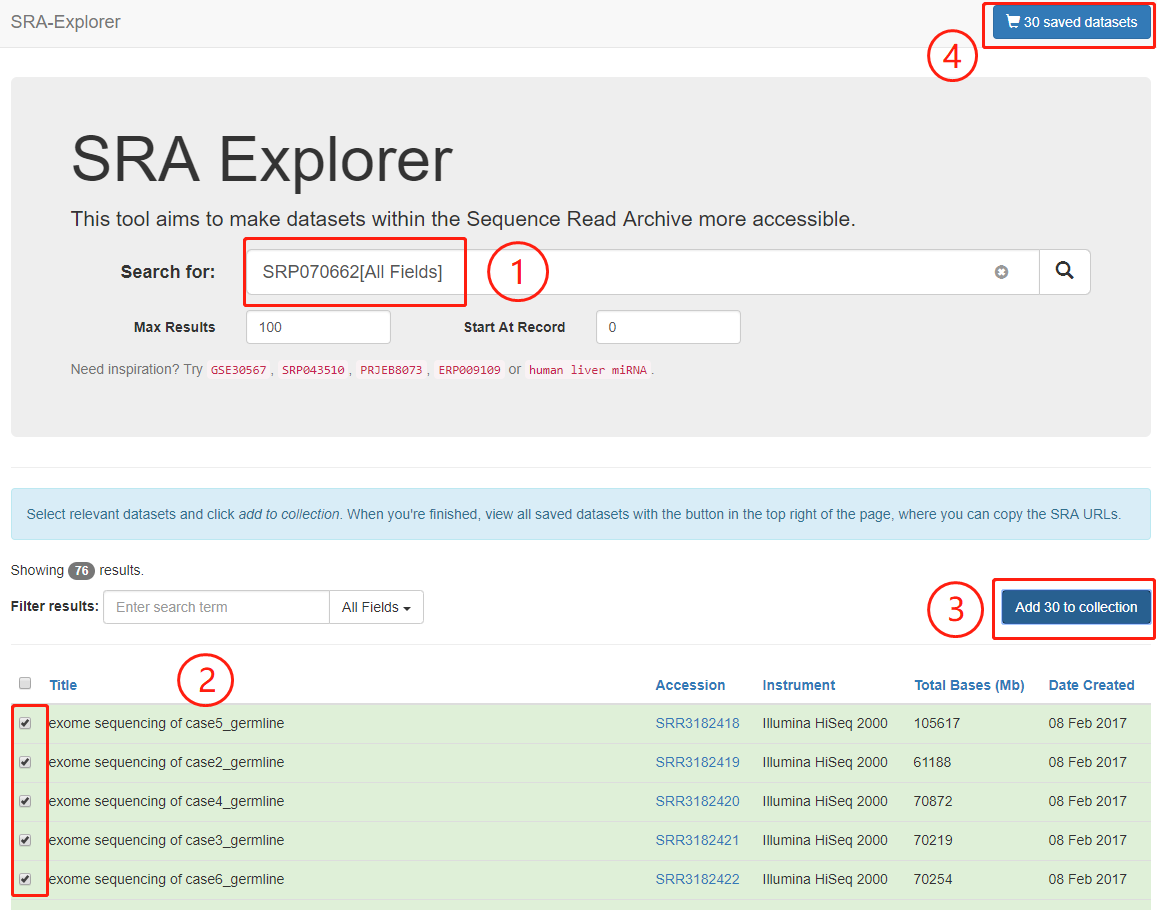Clear the search field with the x icon
This screenshot has width=1157, height=910.
point(1001,272)
